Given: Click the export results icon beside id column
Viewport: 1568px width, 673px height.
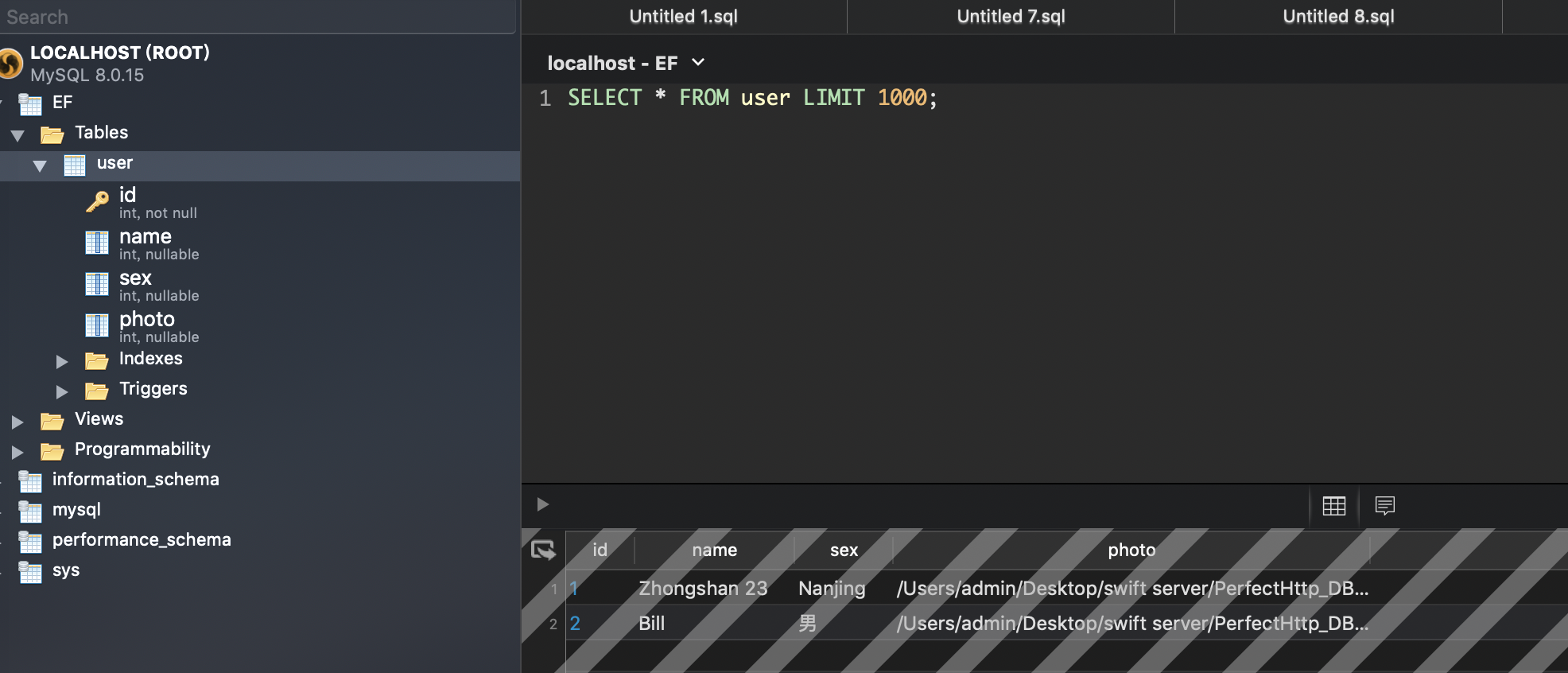Looking at the screenshot, I should pos(543,550).
